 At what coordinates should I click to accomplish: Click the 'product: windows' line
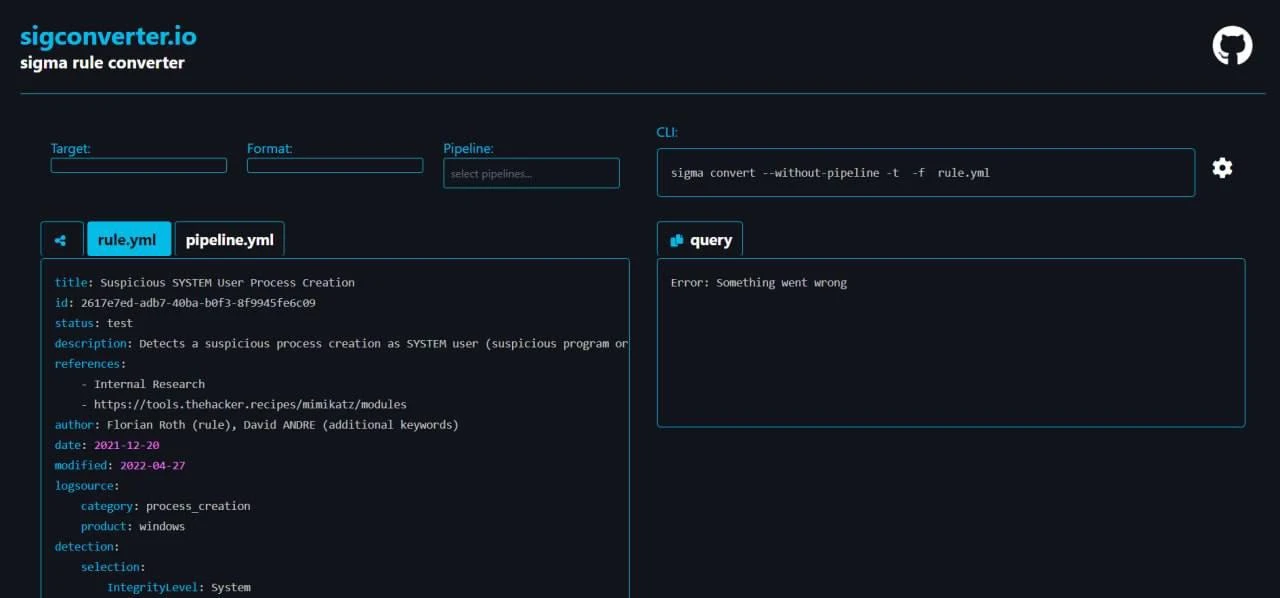coord(133,526)
